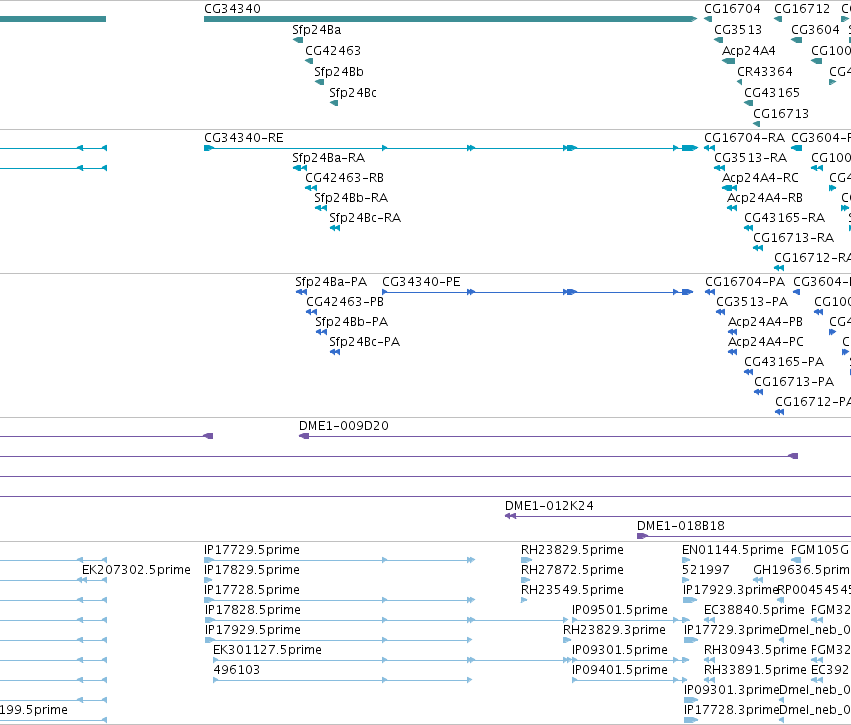Select the CG3513-RA transcript label
The width and height of the screenshot is (851, 725).
pyautogui.click(x=750, y=158)
